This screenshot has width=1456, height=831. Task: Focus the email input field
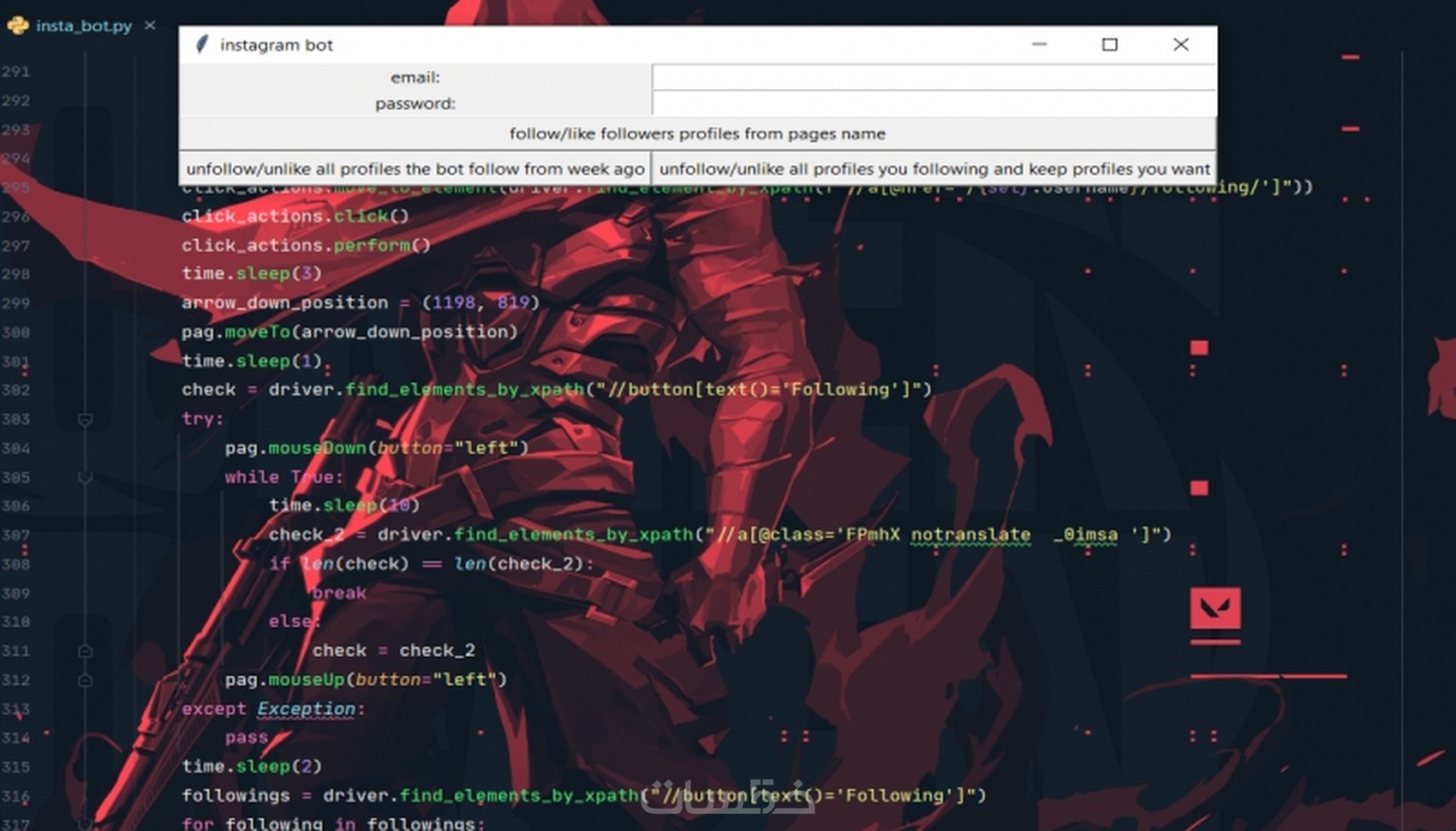pyautogui.click(x=934, y=77)
